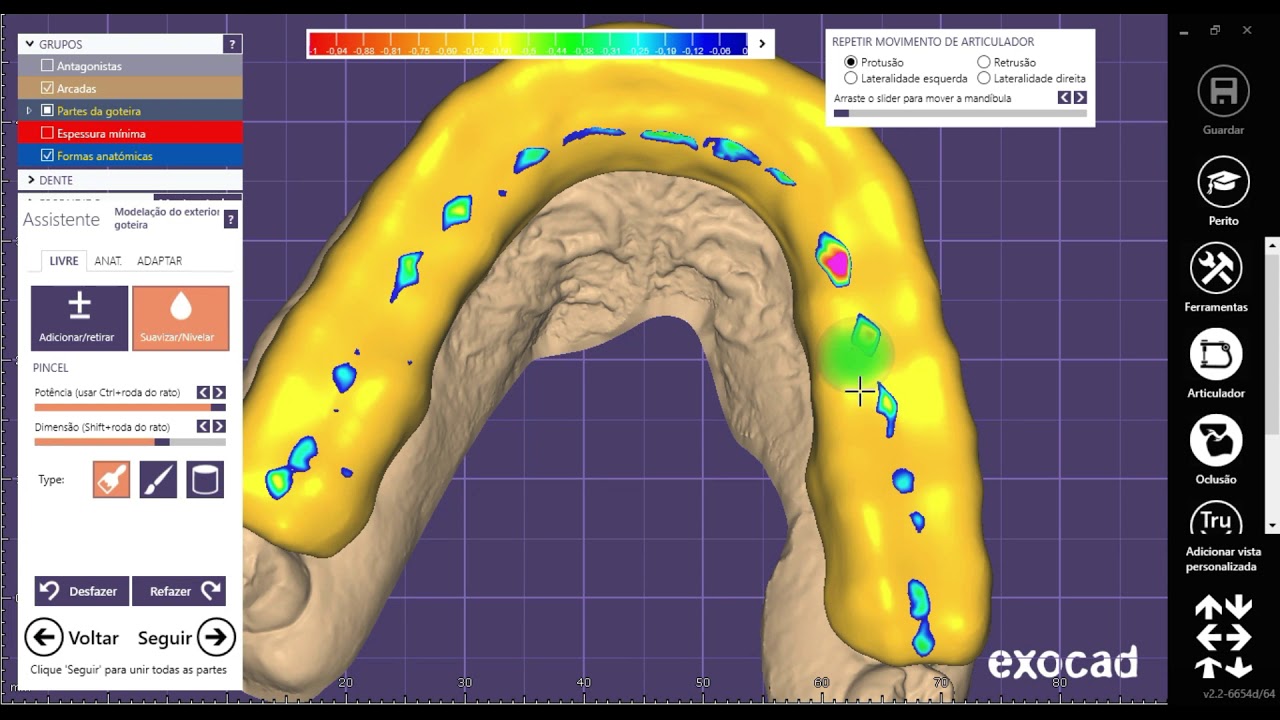Click the Tru icon in right sidebar
The width and height of the screenshot is (1280, 720).
[1216, 520]
